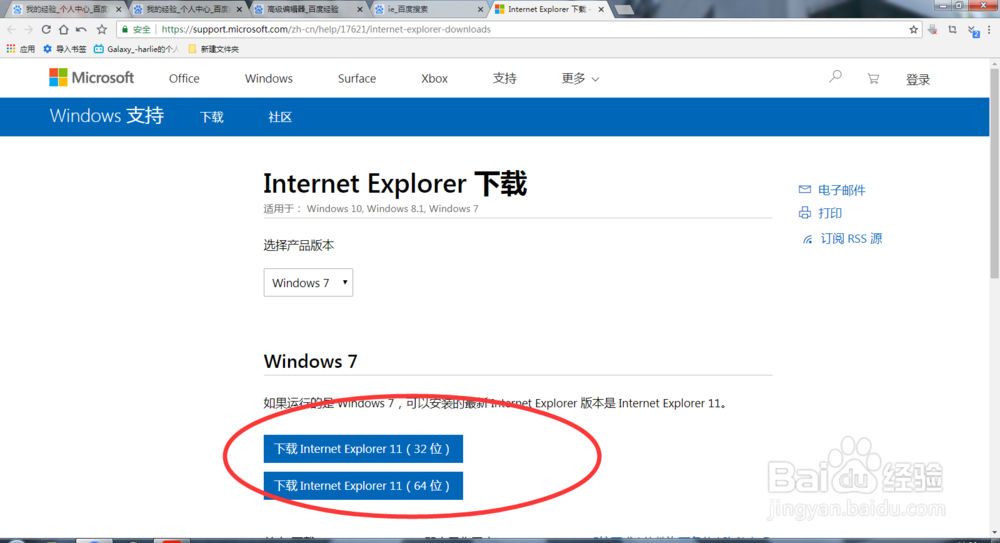The height and width of the screenshot is (543, 1000).
Task: Open the Surface menu item
Action: [357, 78]
